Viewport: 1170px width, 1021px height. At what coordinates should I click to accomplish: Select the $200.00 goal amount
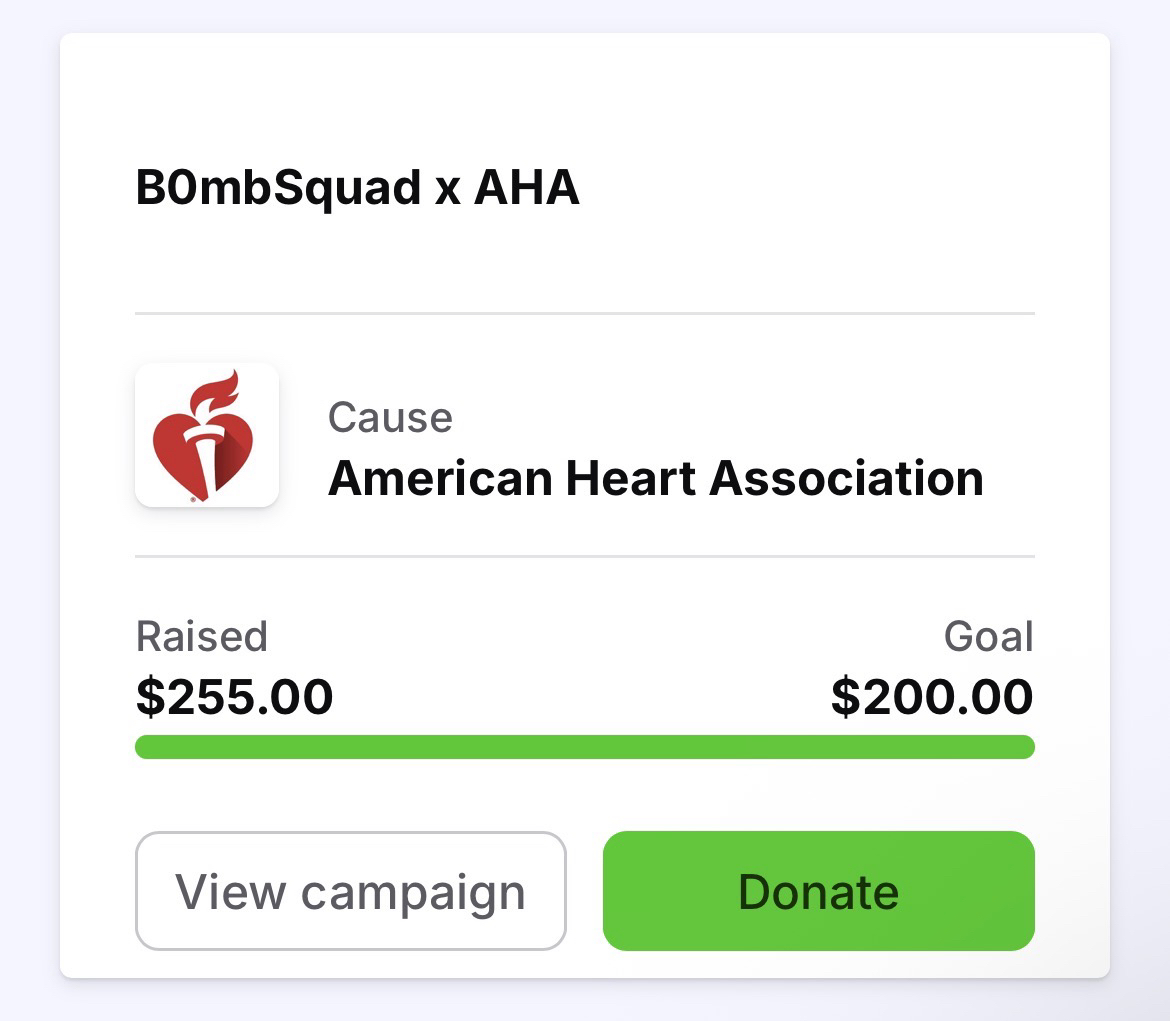(x=932, y=696)
